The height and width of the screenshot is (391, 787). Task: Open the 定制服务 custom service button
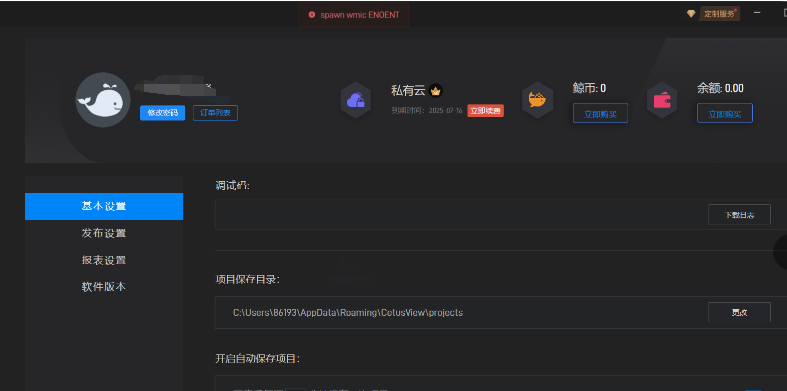(x=713, y=14)
